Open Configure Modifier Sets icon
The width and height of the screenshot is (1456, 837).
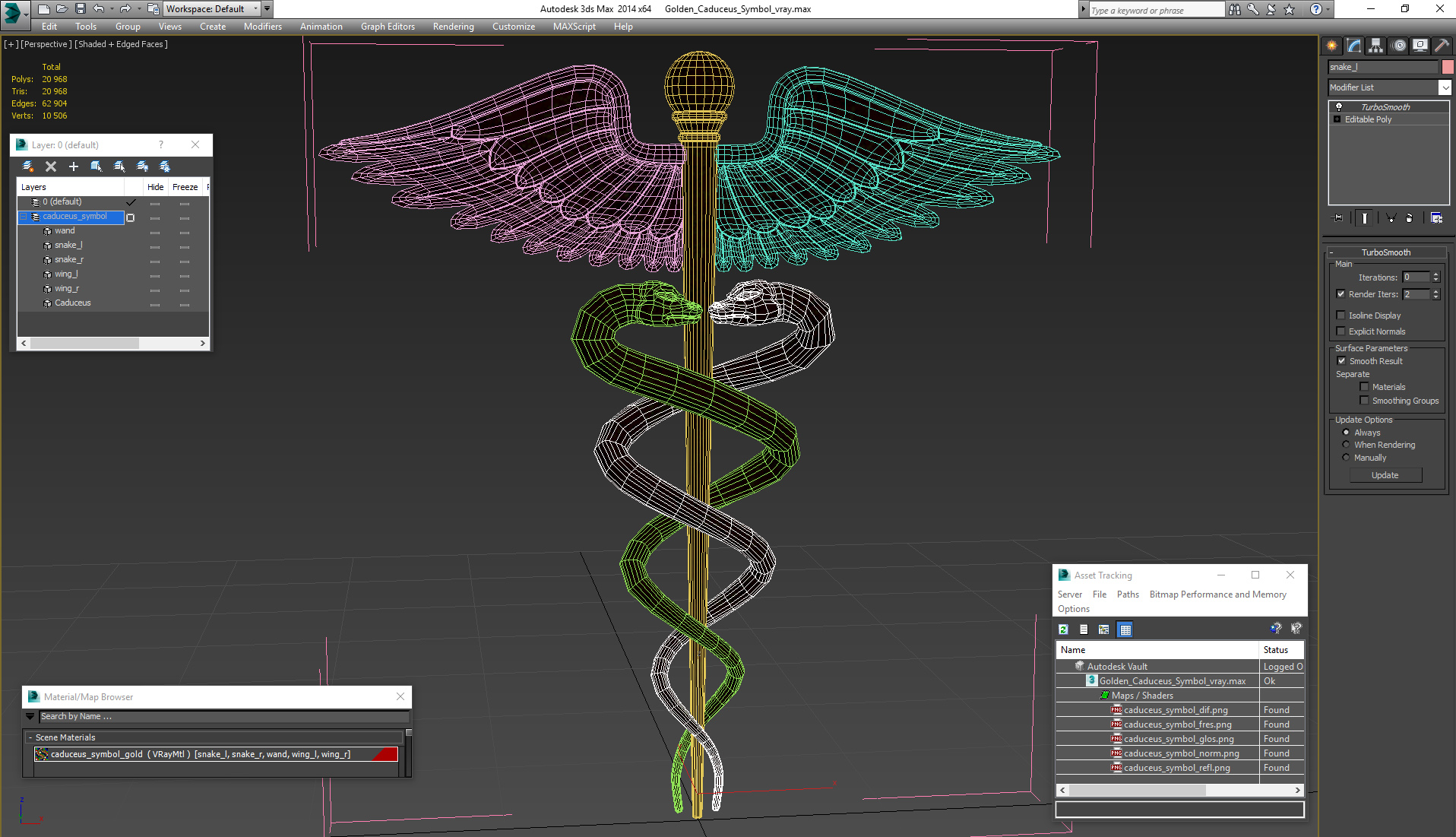(1436, 218)
